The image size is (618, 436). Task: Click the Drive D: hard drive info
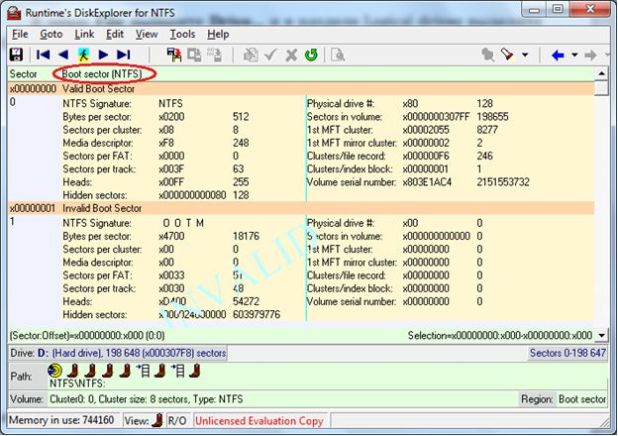click(x=118, y=353)
